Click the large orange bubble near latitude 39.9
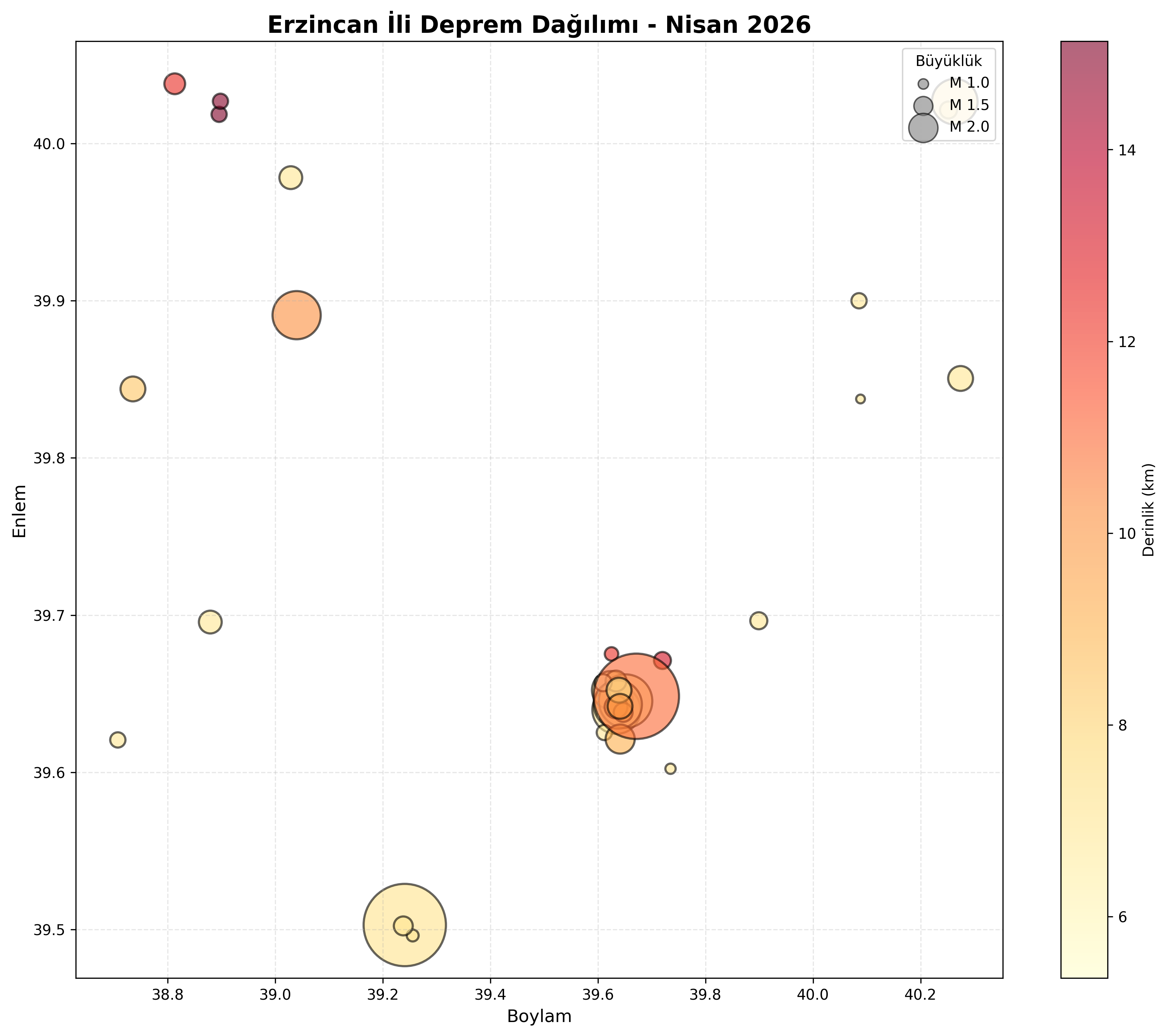The height and width of the screenshot is (1036, 1167). pyautogui.click(x=296, y=315)
